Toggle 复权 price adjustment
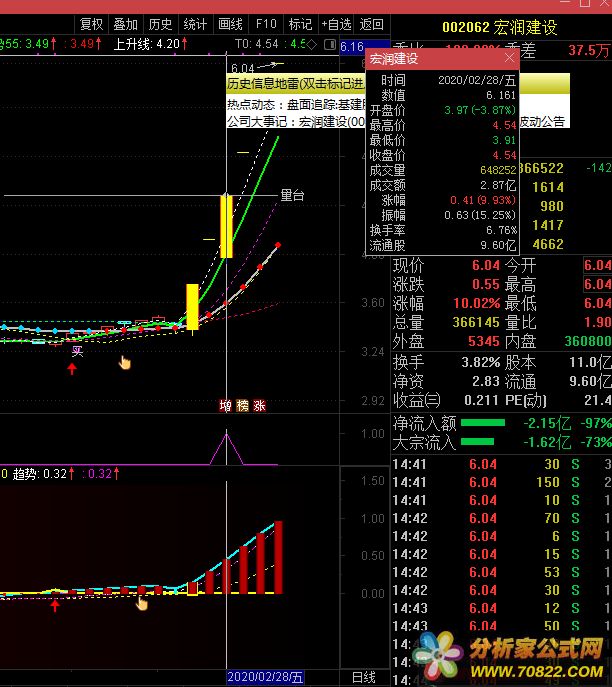 (91, 24)
